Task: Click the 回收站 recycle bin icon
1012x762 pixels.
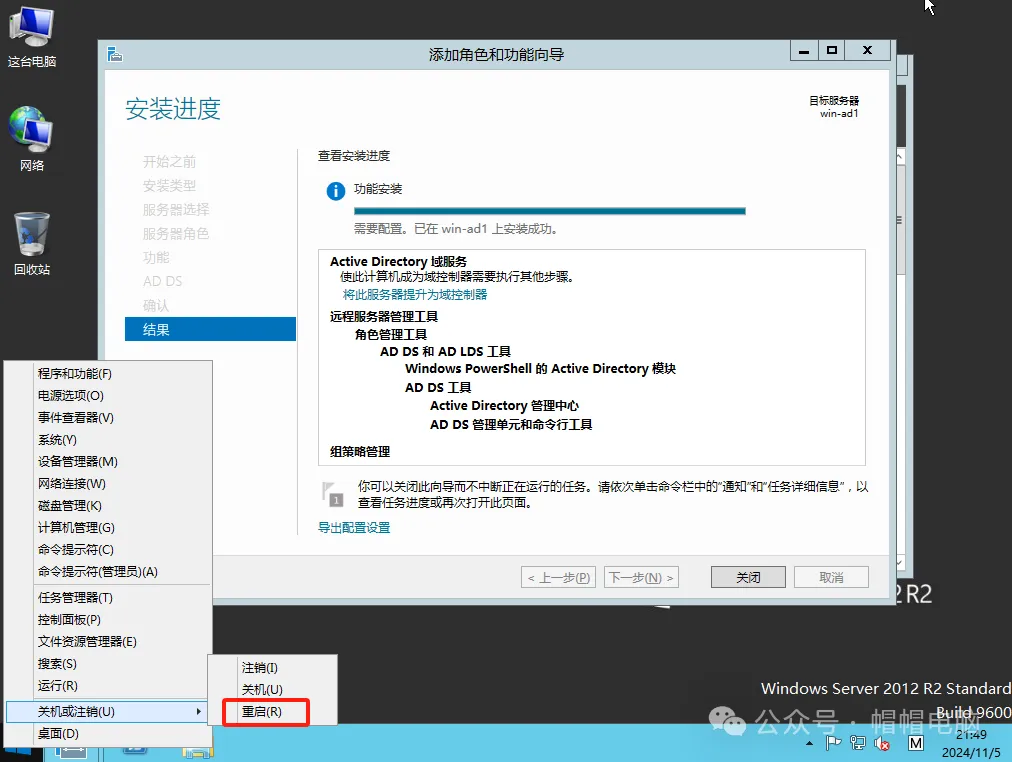Action: tap(31, 243)
